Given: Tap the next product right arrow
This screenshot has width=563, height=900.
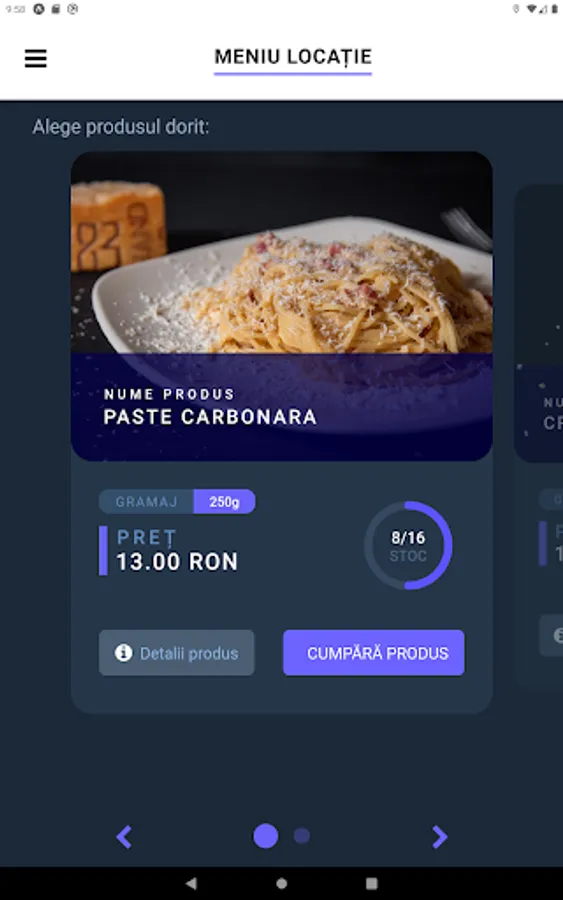Looking at the screenshot, I should point(439,836).
